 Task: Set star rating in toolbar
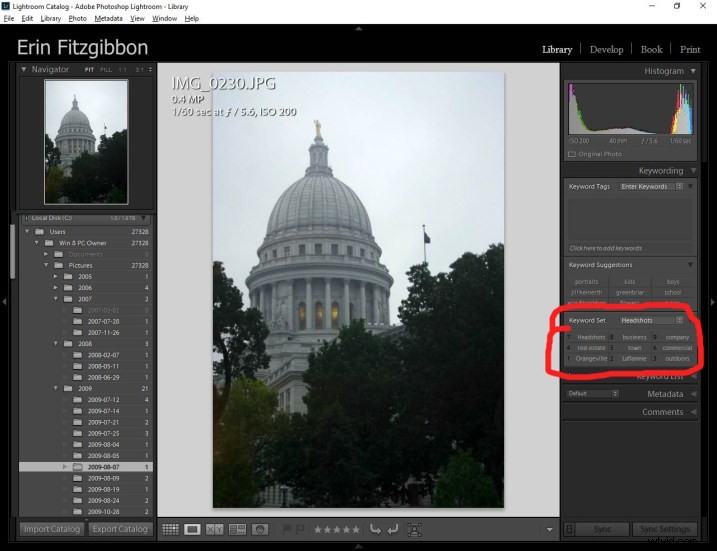(337, 530)
